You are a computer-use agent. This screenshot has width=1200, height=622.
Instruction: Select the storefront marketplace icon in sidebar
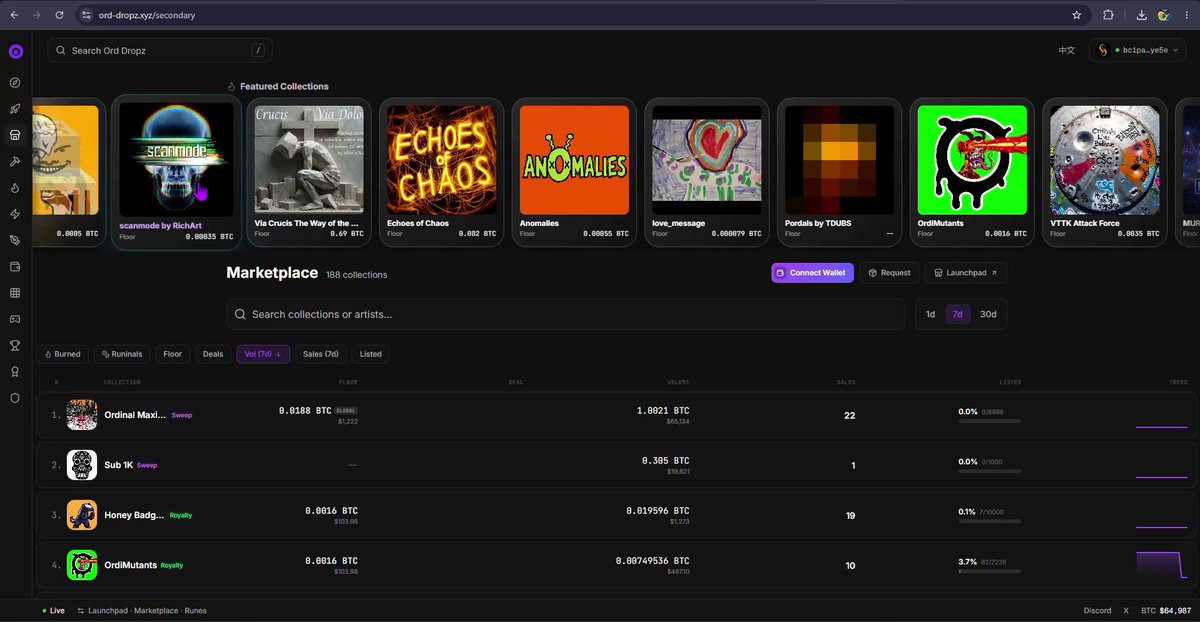[x=15, y=135]
